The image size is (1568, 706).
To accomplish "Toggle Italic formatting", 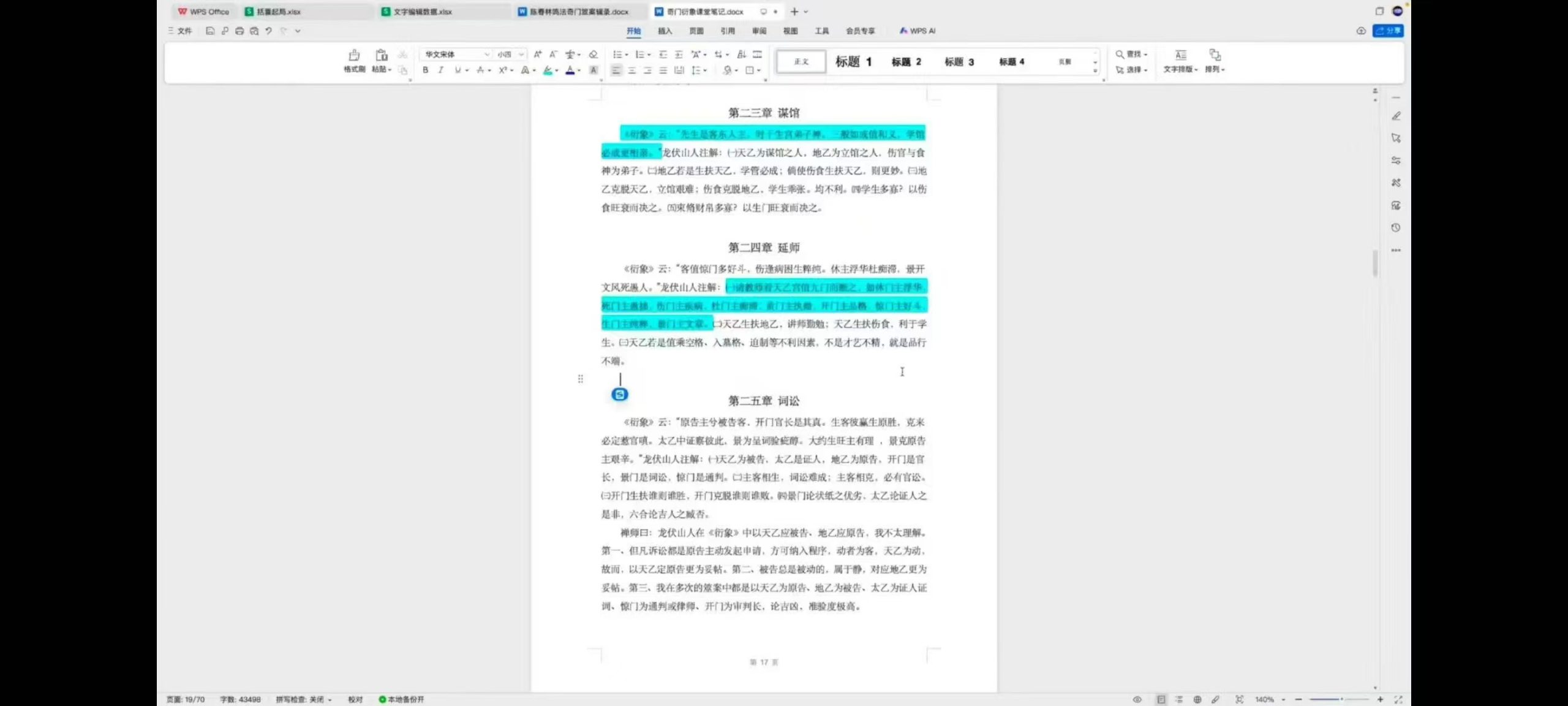I will tap(440, 70).
